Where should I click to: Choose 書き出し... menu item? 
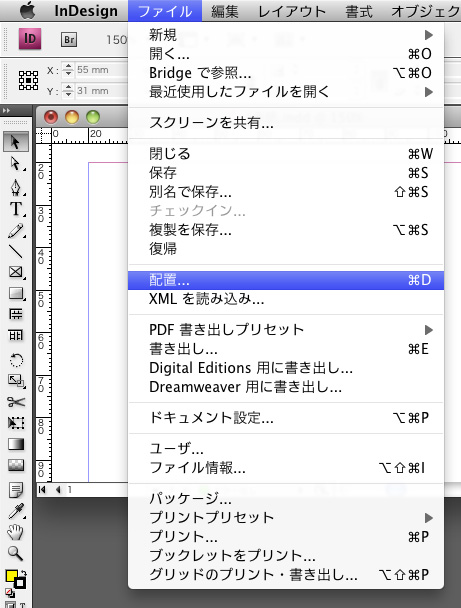click(x=286, y=349)
